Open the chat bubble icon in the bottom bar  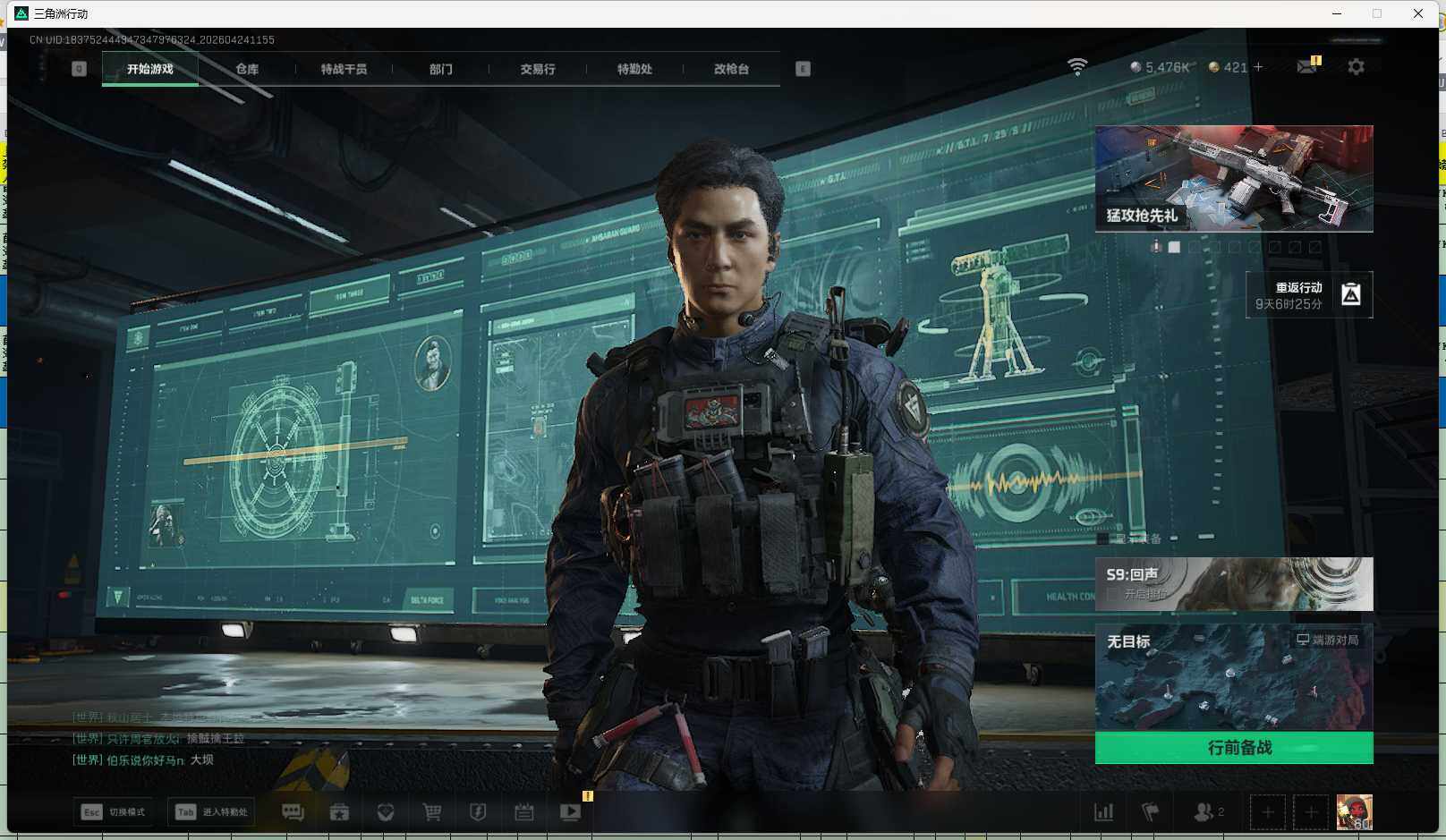point(293,812)
